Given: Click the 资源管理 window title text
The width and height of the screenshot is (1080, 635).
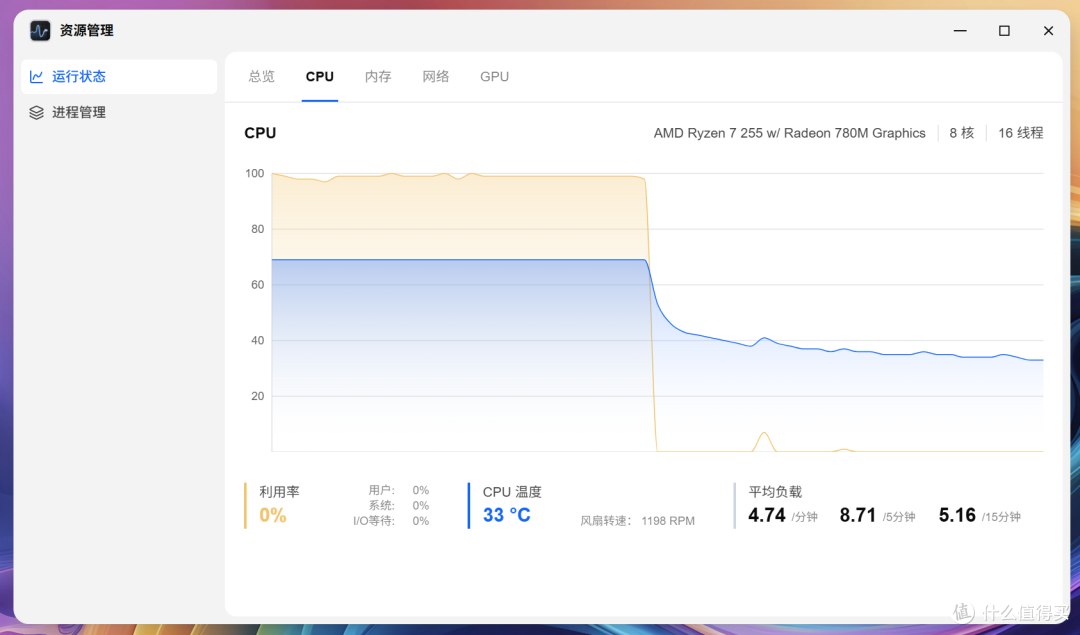Looking at the screenshot, I should pyautogui.click(x=87, y=30).
